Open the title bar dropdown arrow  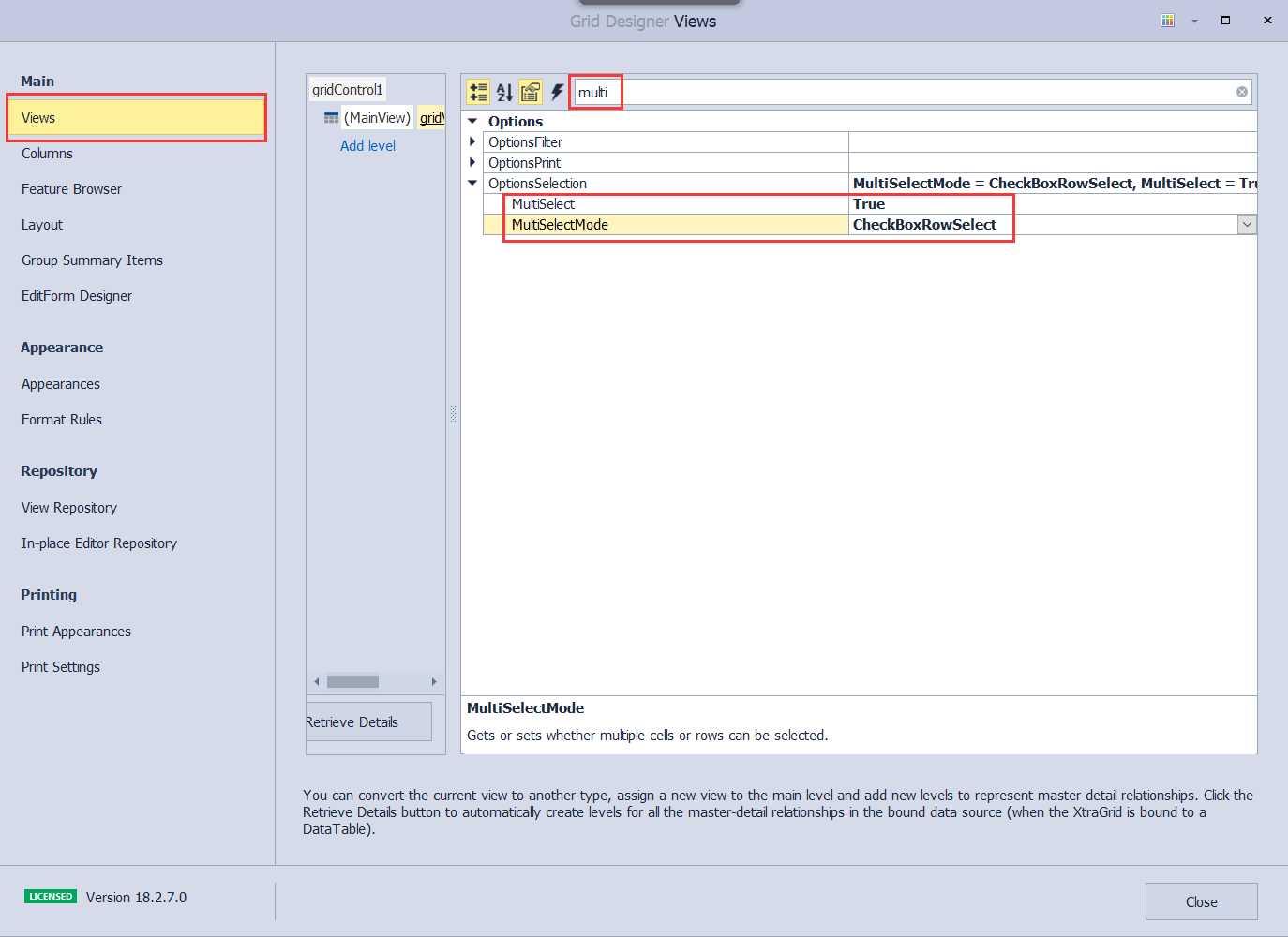(1194, 21)
